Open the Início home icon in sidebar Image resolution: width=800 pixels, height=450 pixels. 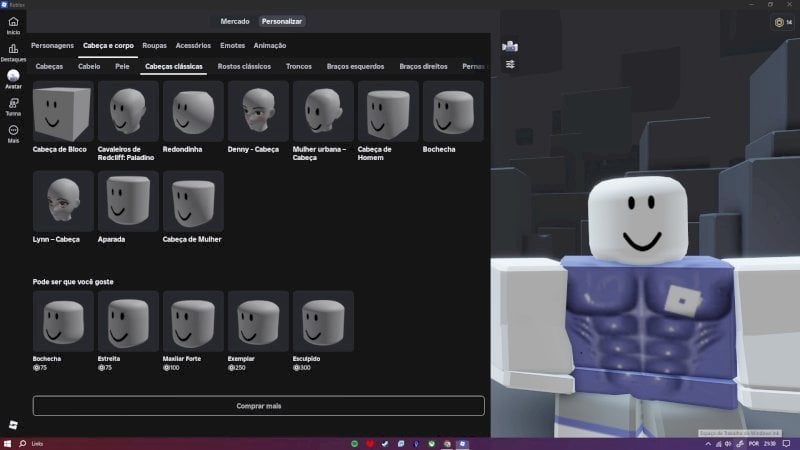point(13,22)
